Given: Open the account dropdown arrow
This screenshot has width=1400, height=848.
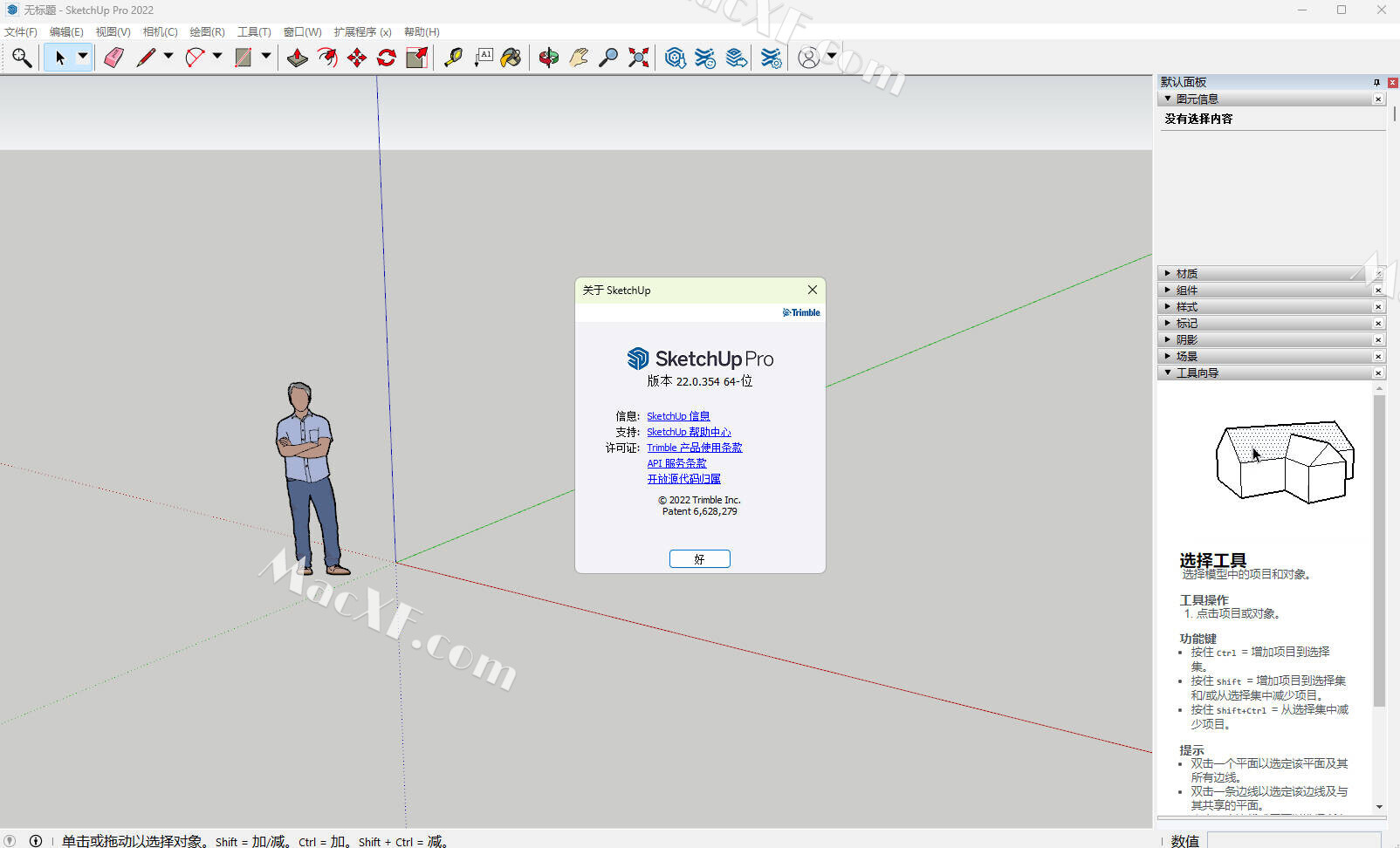Looking at the screenshot, I should [832, 57].
